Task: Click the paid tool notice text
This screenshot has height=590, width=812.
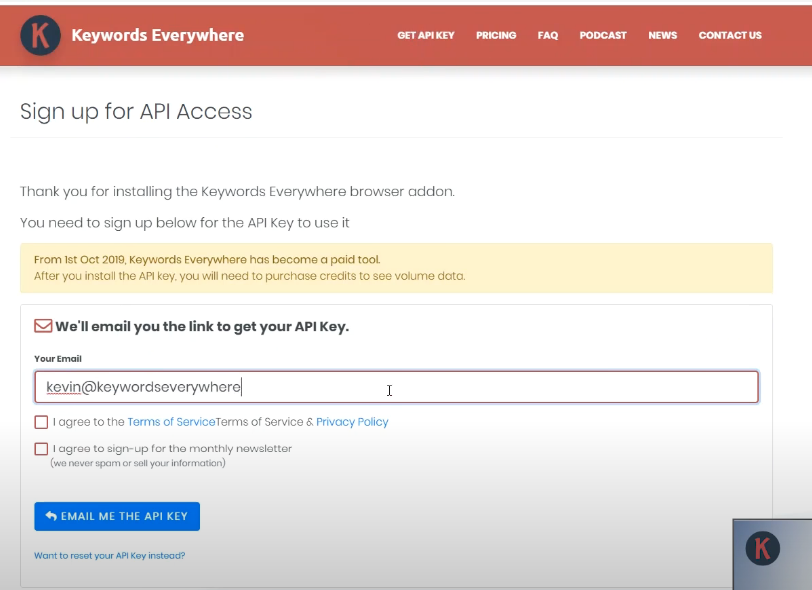Action: point(250,268)
